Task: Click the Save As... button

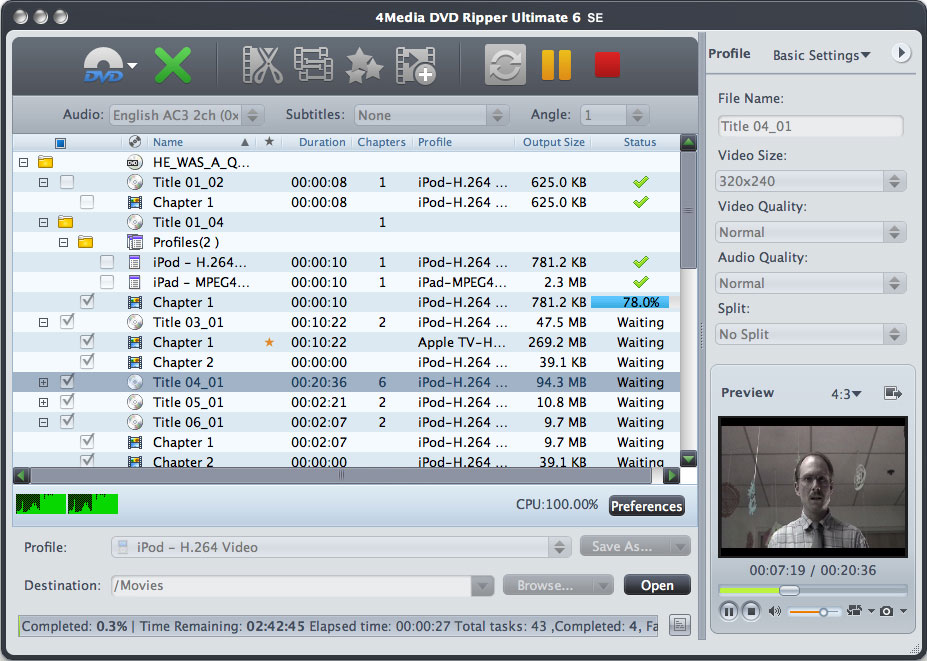Action: pos(635,546)
